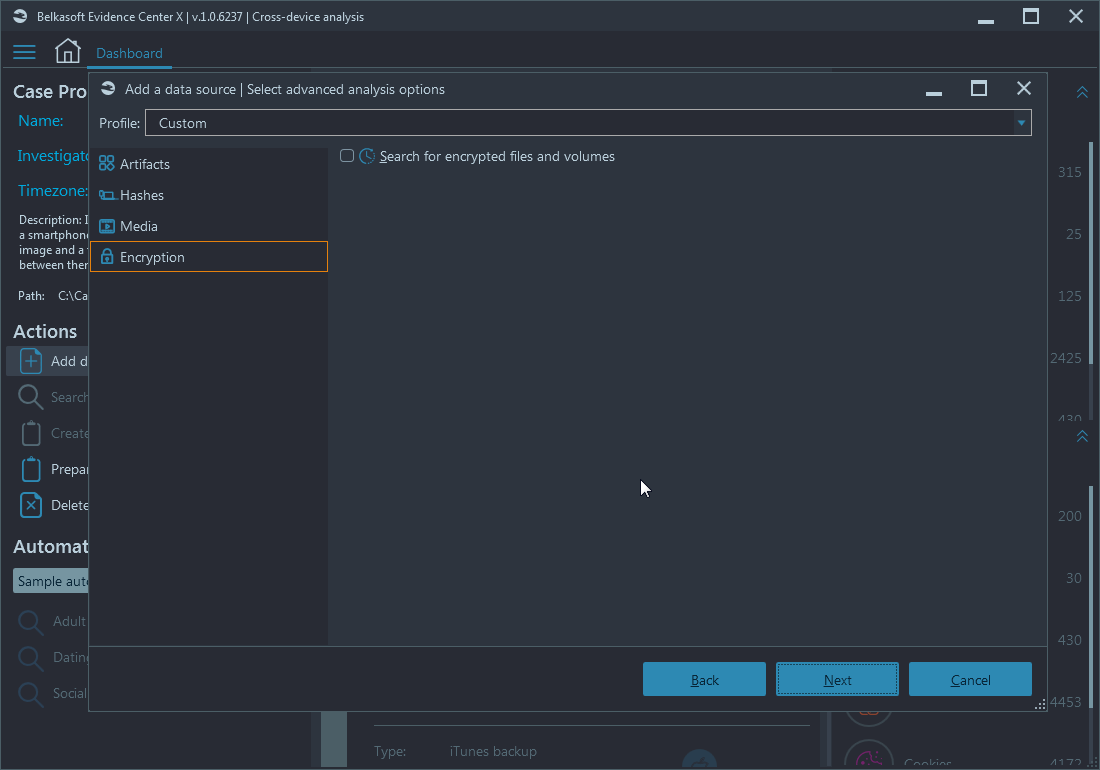Enable Search for encrypted files and volumes

347,156
